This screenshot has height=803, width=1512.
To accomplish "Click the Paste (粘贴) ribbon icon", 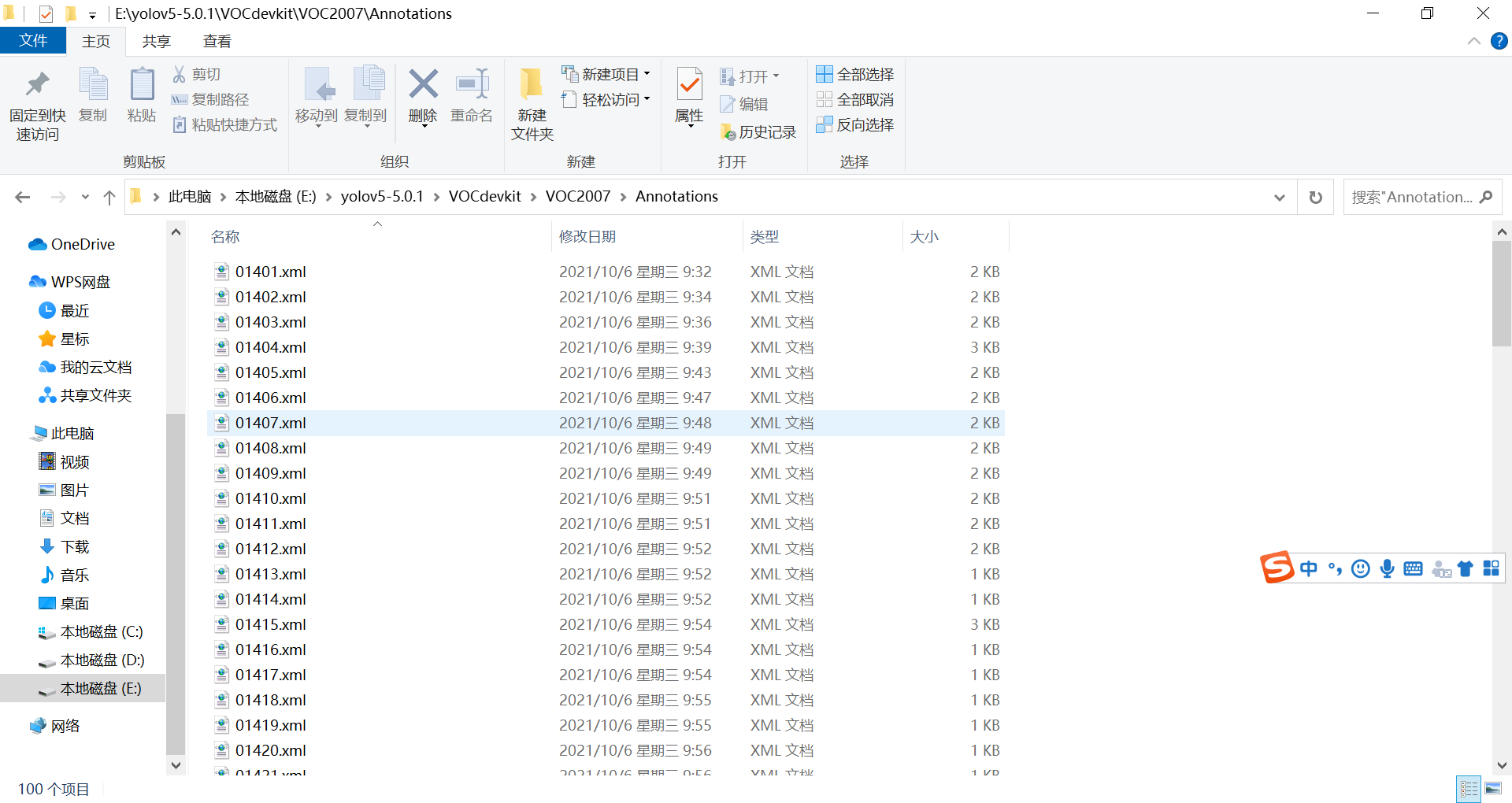I will tap(142, 84).
